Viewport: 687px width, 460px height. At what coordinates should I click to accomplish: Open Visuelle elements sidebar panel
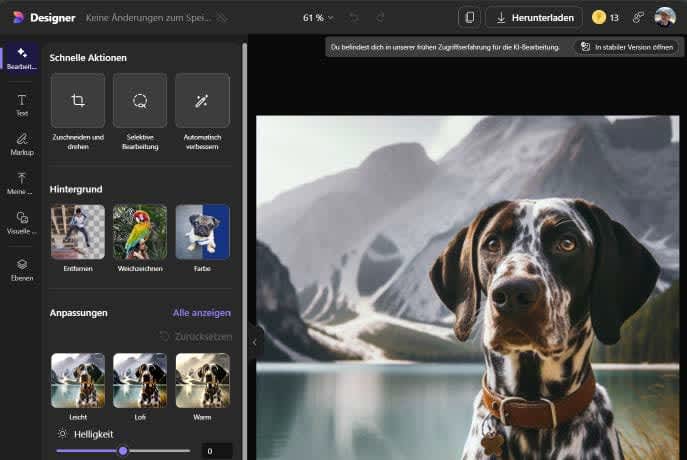point(21,222)
